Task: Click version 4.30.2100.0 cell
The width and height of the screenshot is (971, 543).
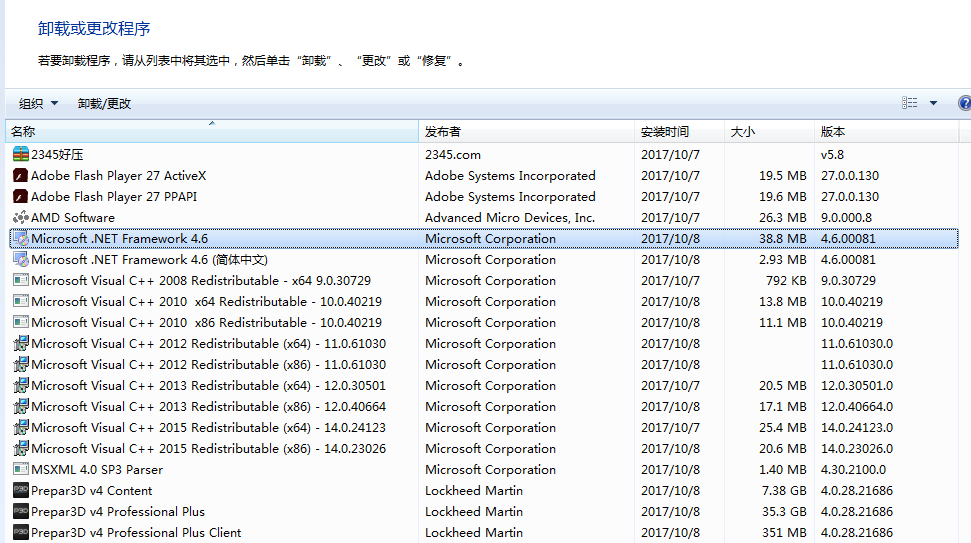Action: pos(853,470)
